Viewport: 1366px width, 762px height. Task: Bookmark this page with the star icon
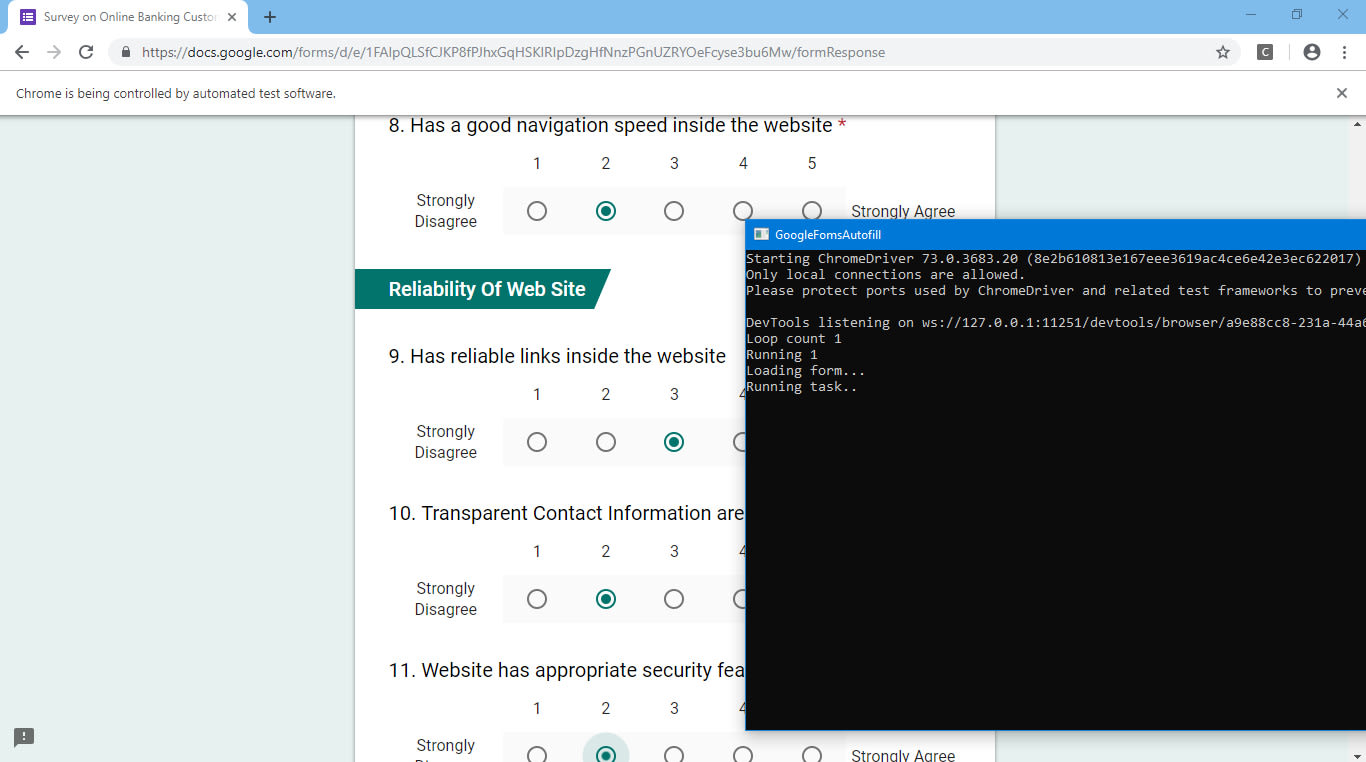[1222, 52]
